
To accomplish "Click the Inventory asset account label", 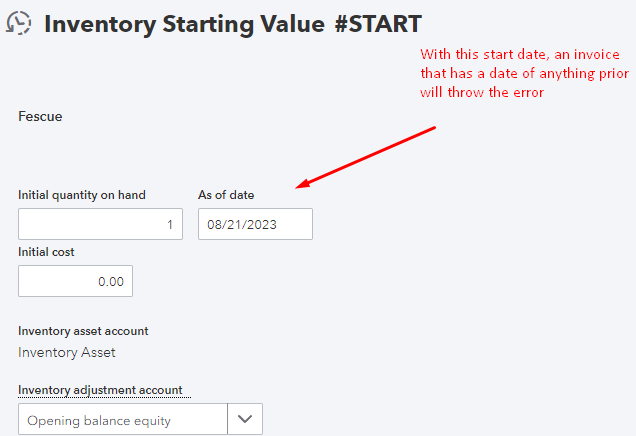I will tap(83, 331).
